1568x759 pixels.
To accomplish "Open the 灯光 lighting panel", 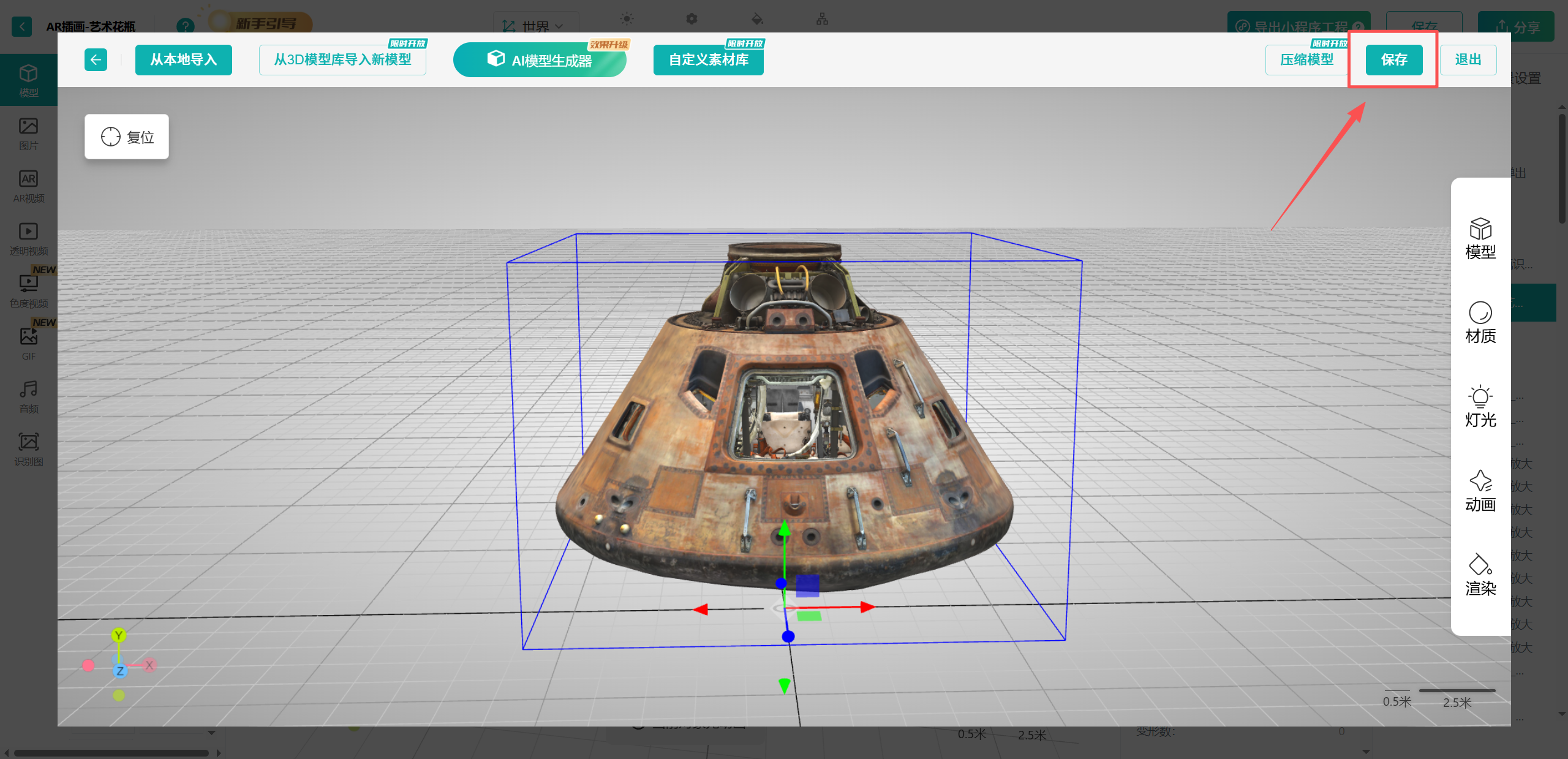I will pyautogui.click(x=1480, y=407).
